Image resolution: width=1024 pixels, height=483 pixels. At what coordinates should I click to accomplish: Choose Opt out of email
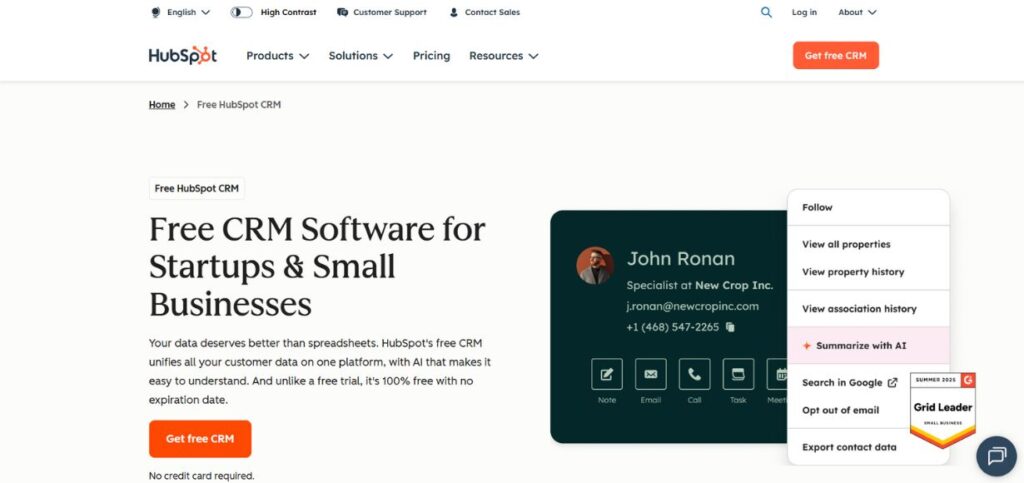[x=840, y=411]
